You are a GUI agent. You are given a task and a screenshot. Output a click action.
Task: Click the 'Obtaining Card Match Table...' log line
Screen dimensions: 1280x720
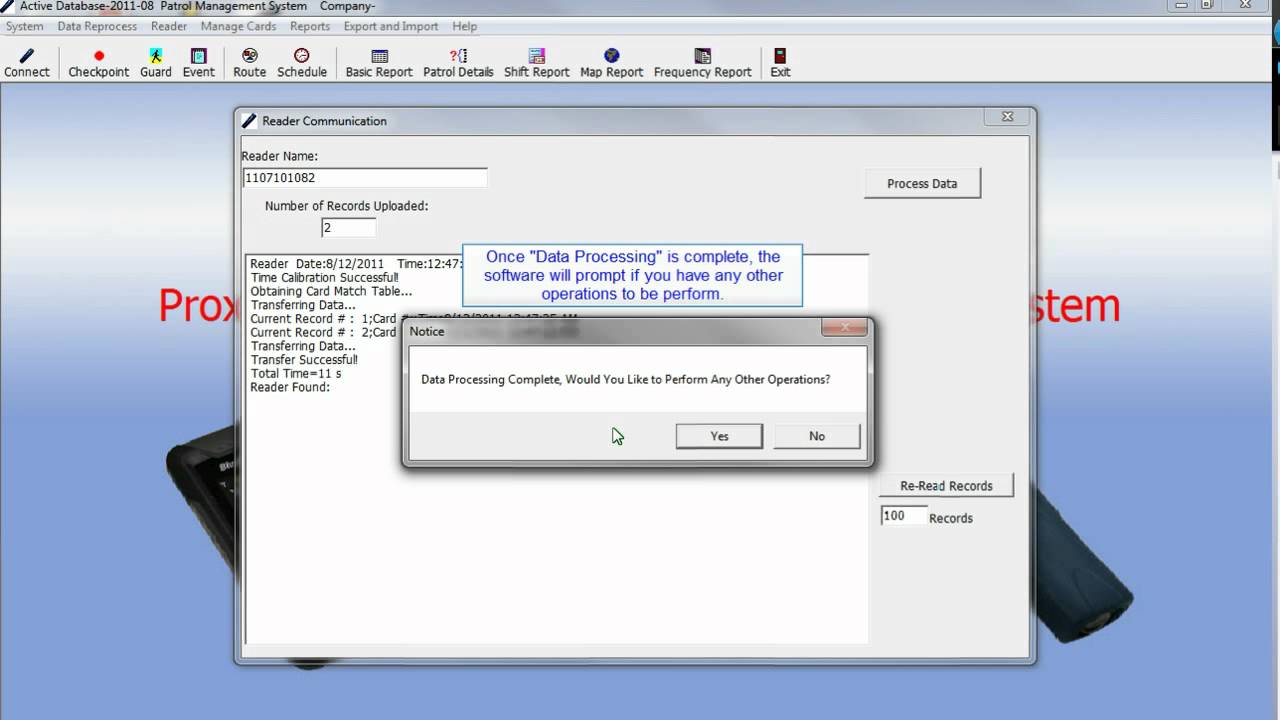tap(331, 291)
